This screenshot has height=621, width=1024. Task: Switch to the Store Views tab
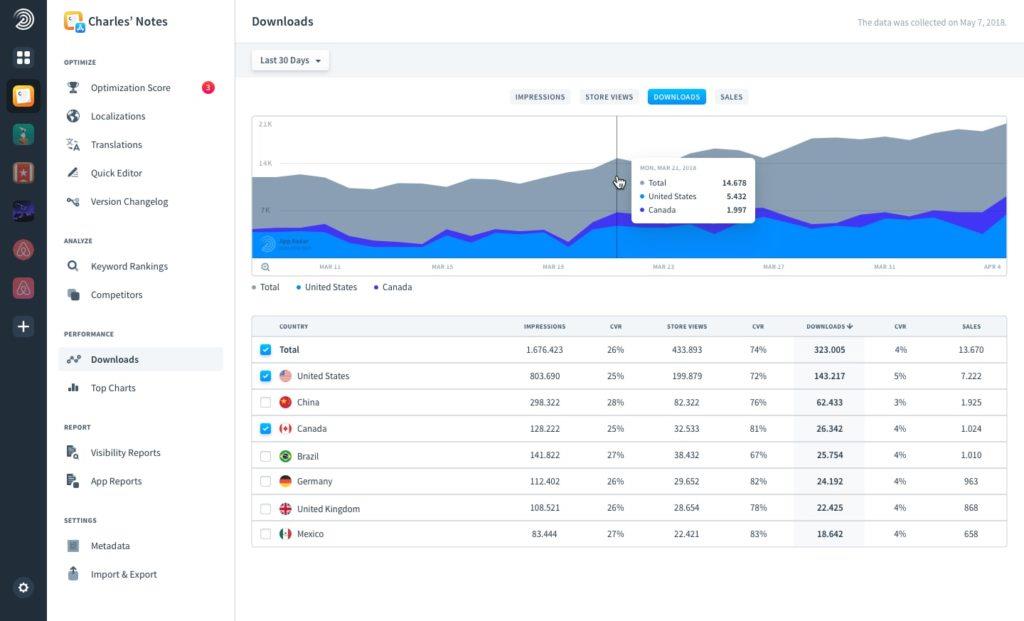click(x=609, y=97)
